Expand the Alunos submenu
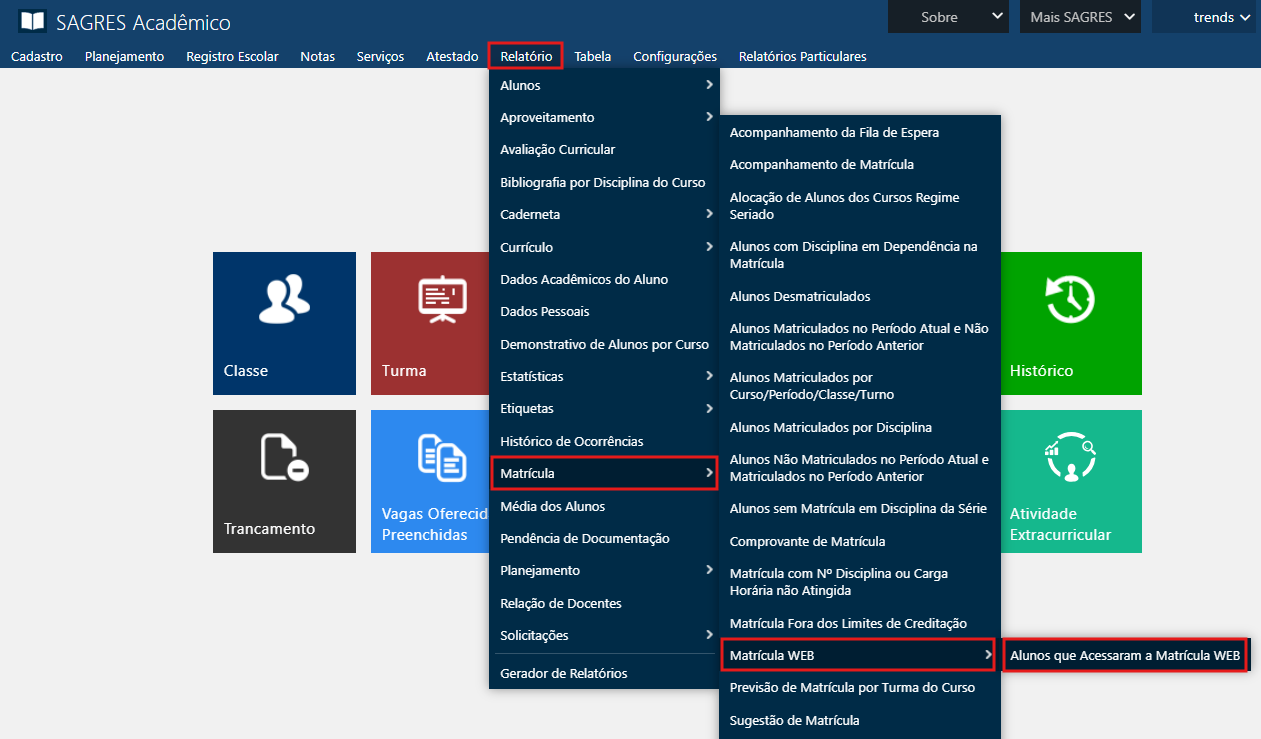 coord(604,85)
